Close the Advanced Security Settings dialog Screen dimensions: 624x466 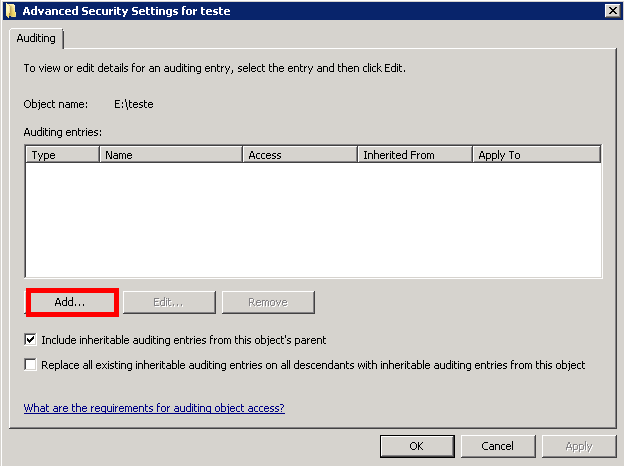[x=611, y=10]
